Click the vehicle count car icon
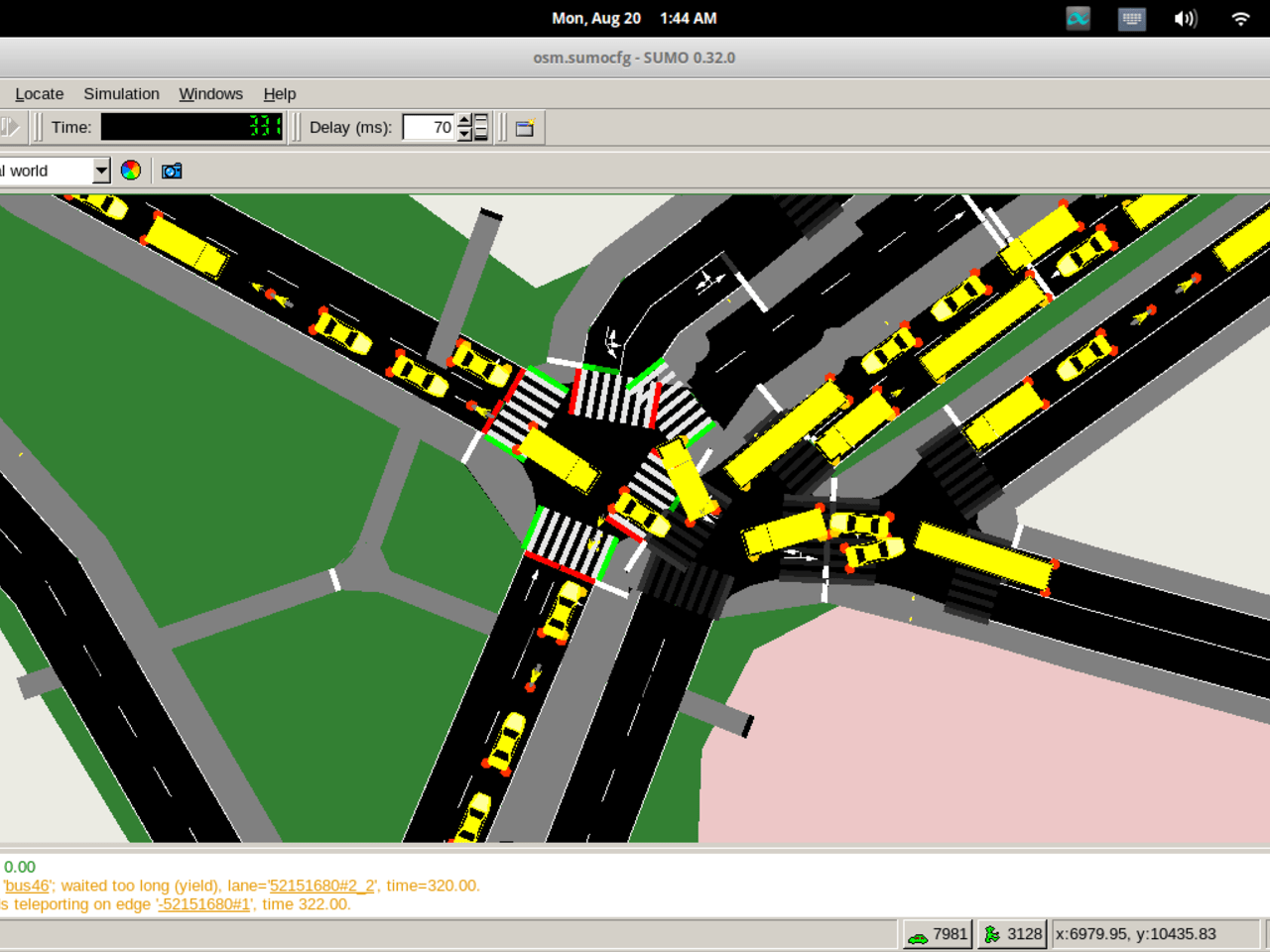 918,934
